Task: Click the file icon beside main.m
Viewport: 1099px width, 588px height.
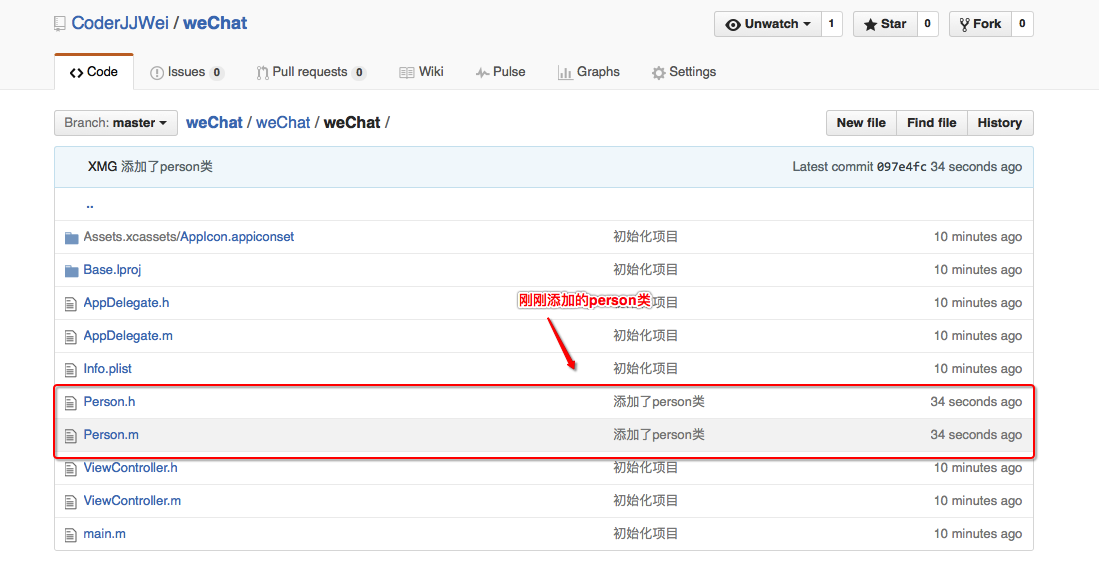Action: point(70,535)
